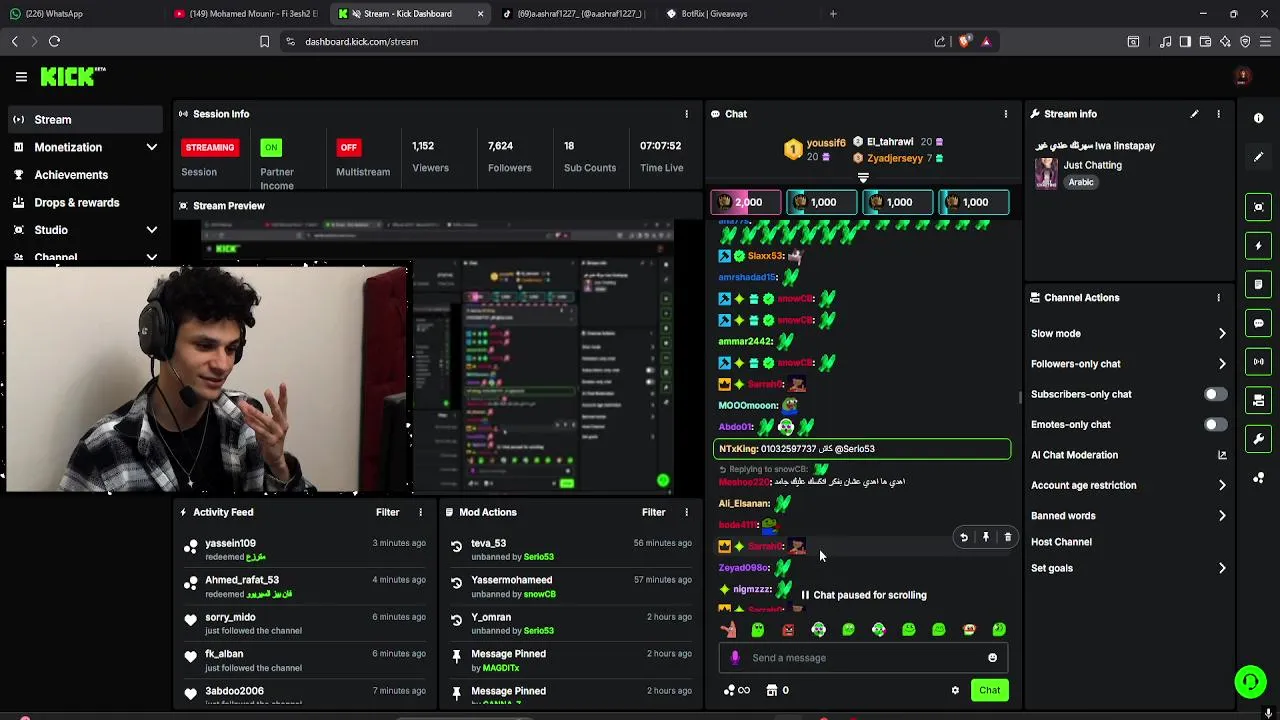Toggle the lightning bolt widget icon

pyautogui.click(x=1259, y=245)
